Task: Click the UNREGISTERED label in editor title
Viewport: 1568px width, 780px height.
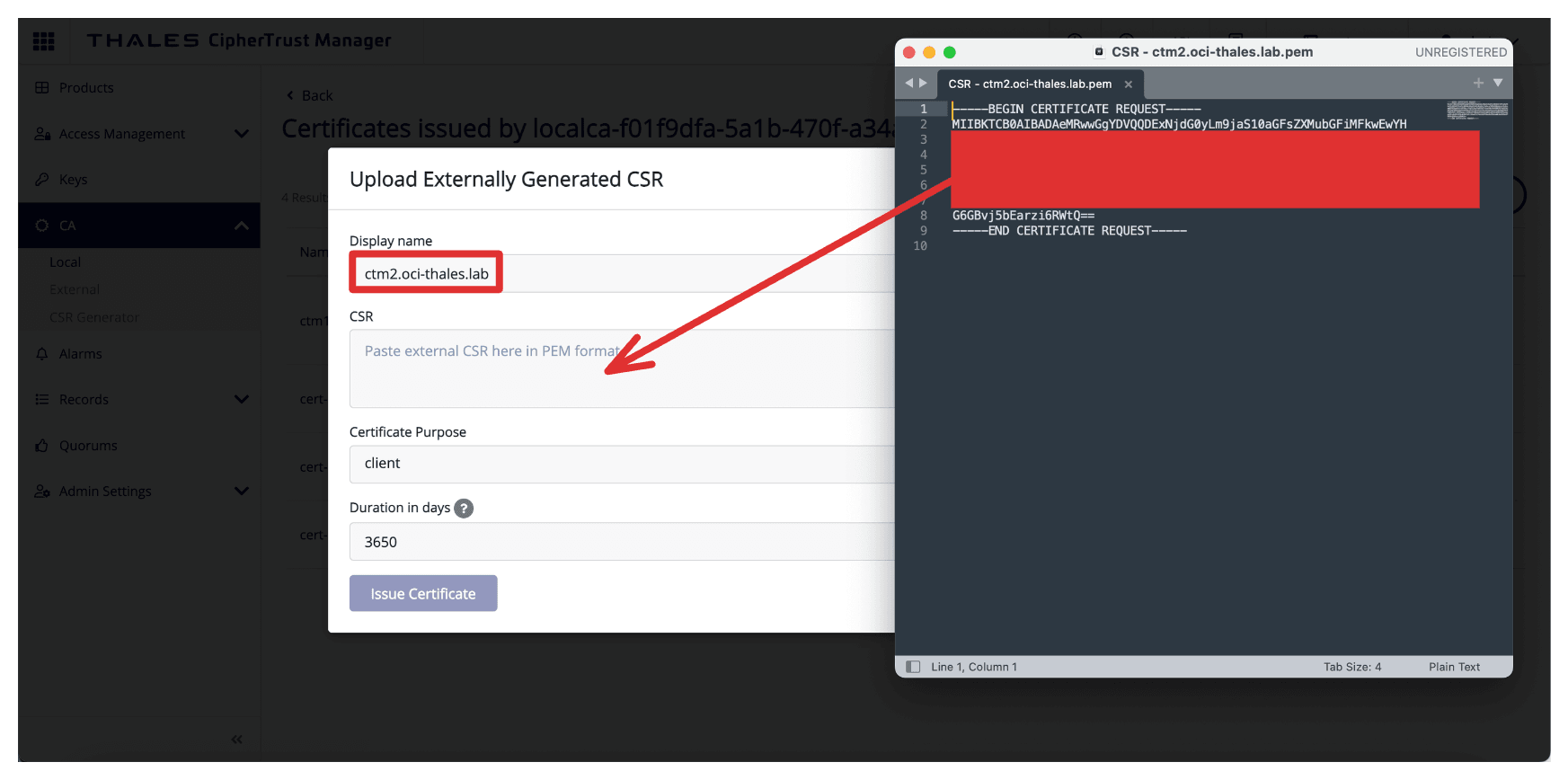Action: tap(1461, 52)
